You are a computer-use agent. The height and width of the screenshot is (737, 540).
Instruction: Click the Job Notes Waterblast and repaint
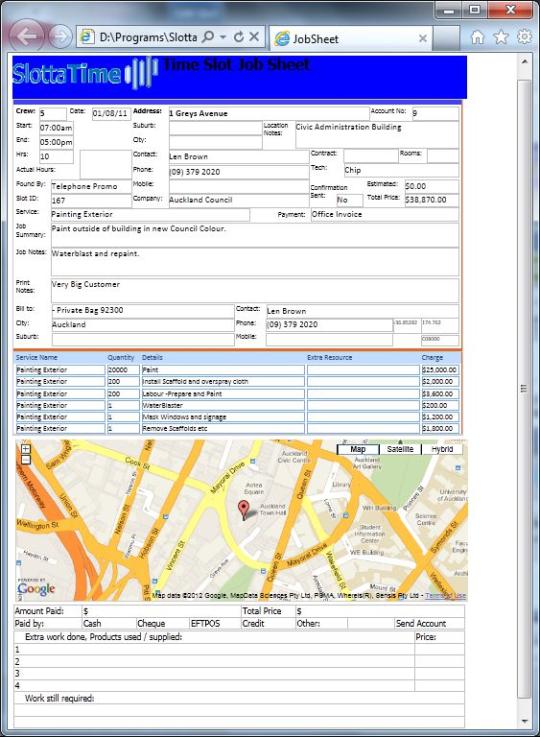coord(255,262)
